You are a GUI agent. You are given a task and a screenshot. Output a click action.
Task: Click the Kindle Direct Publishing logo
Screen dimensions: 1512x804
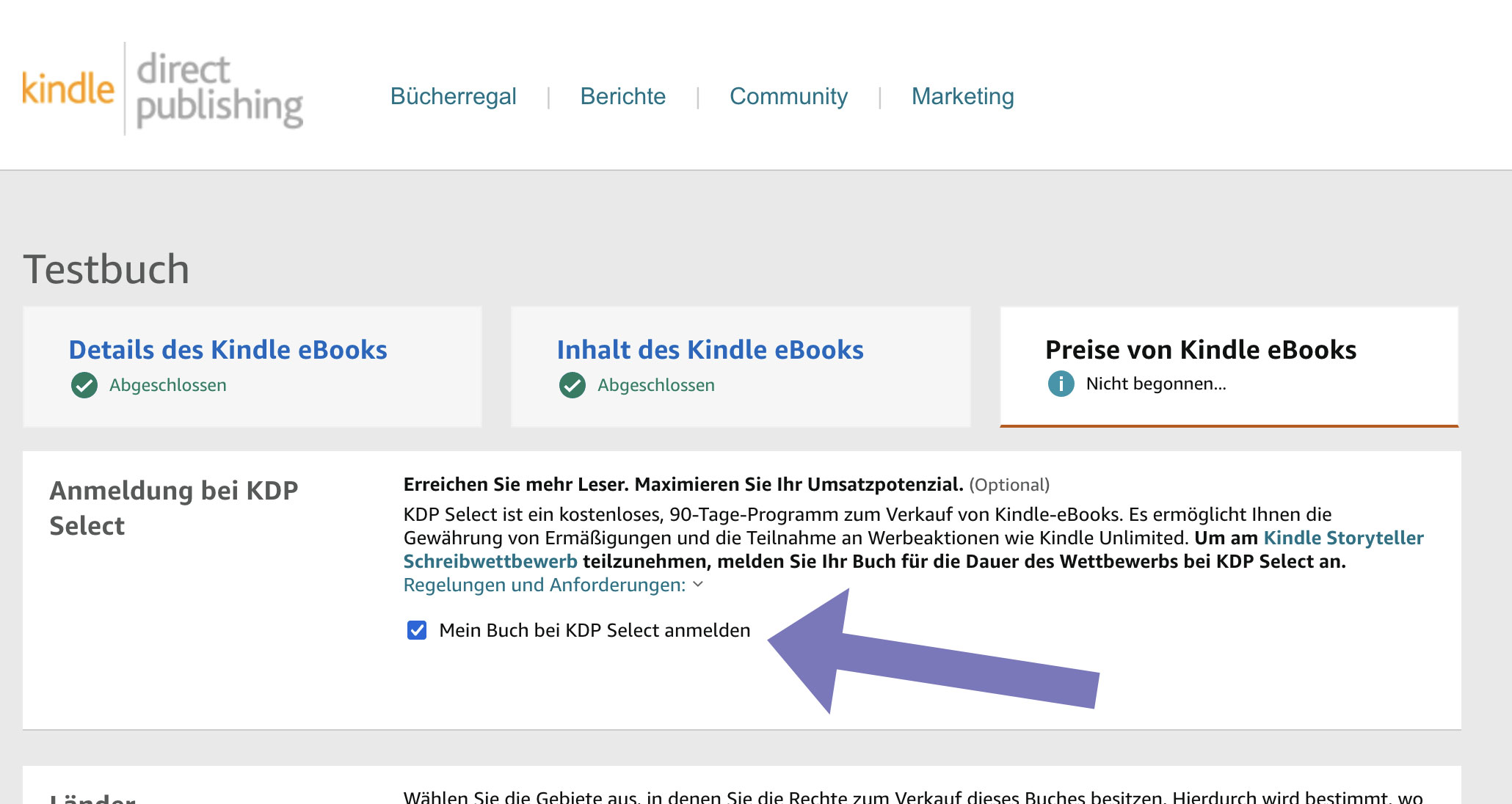coord(162,89)
